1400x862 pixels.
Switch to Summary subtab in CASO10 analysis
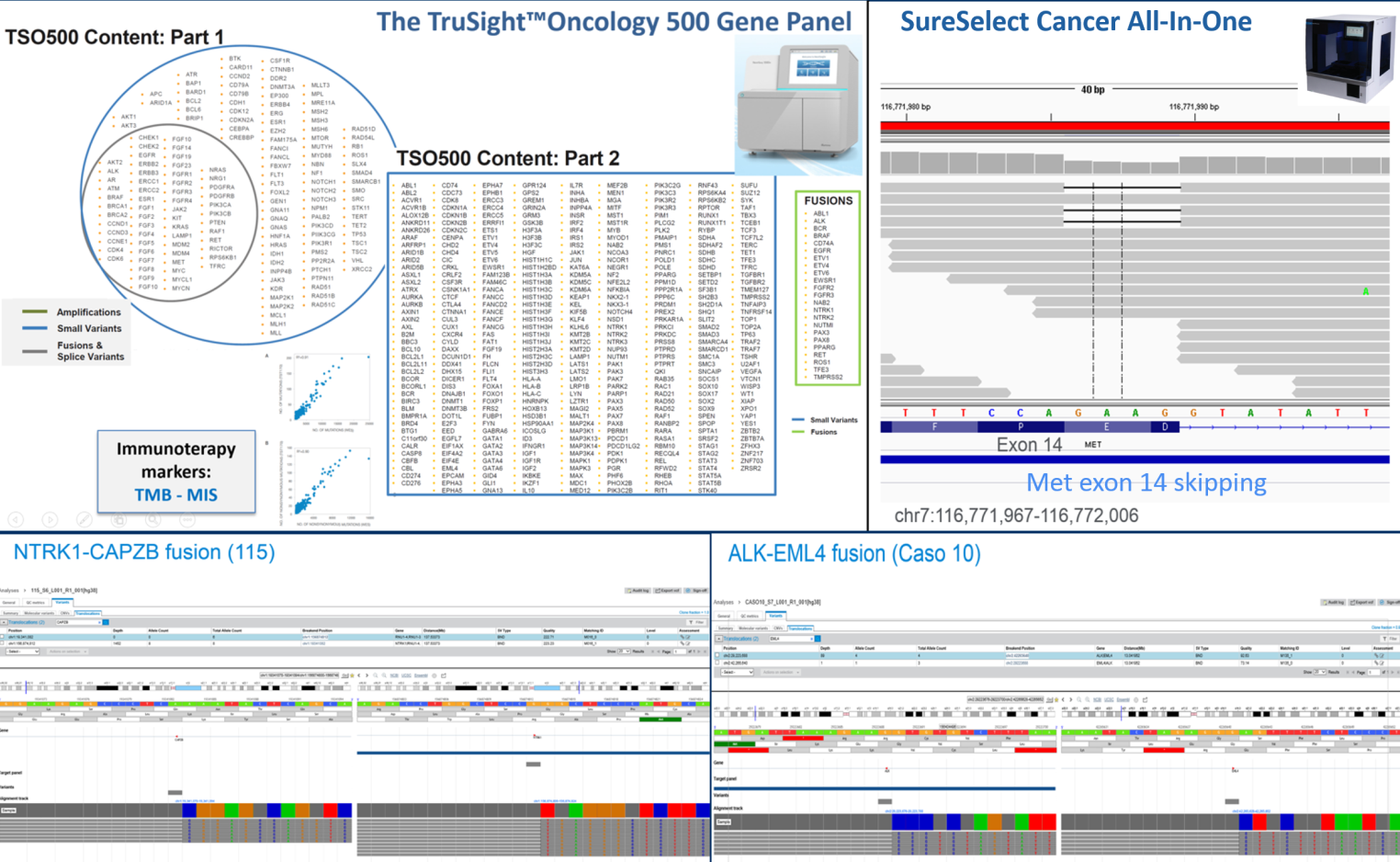coord(726,629)
